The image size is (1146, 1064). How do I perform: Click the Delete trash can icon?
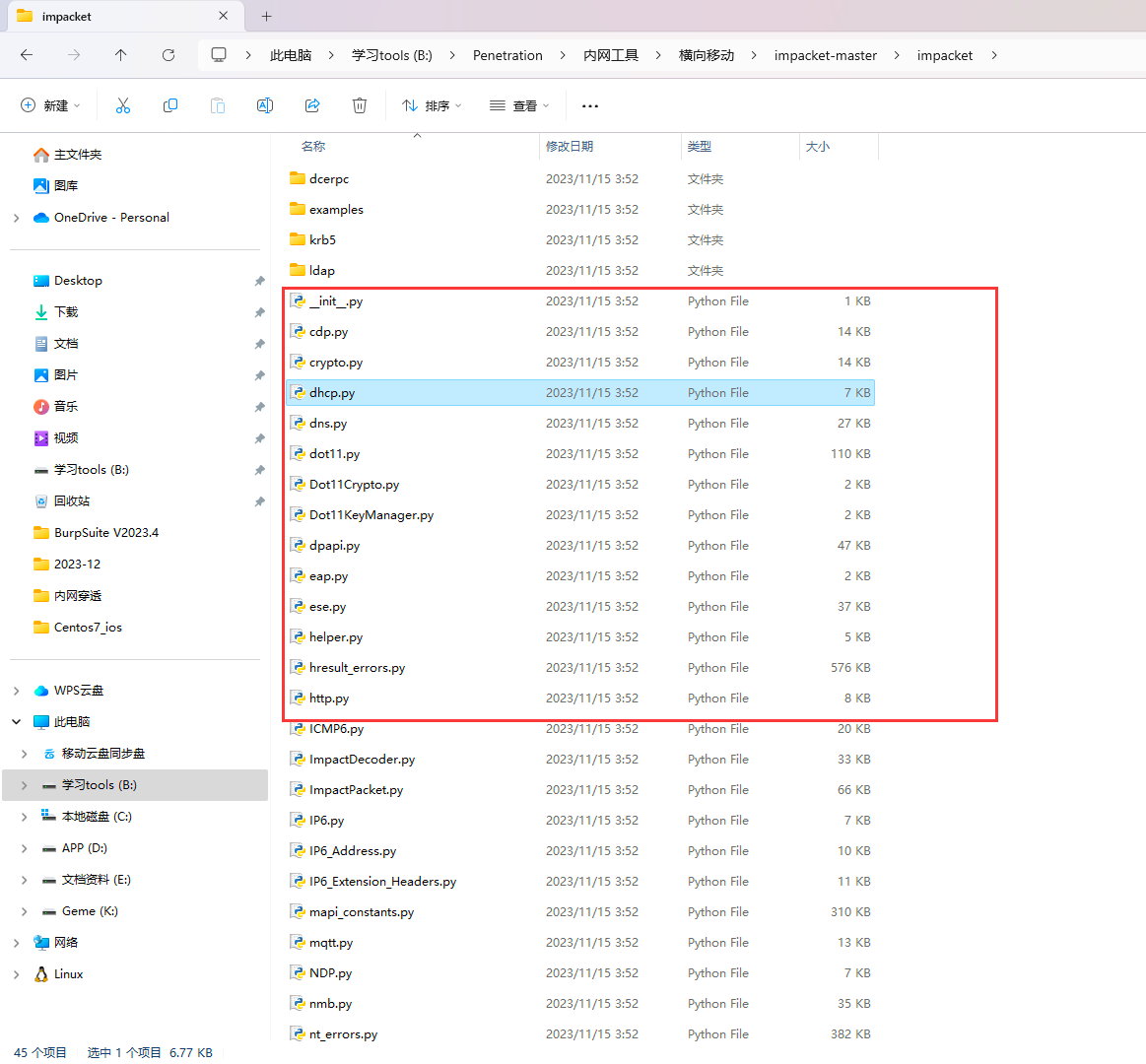pyautogui.click(x=360, y=105)
